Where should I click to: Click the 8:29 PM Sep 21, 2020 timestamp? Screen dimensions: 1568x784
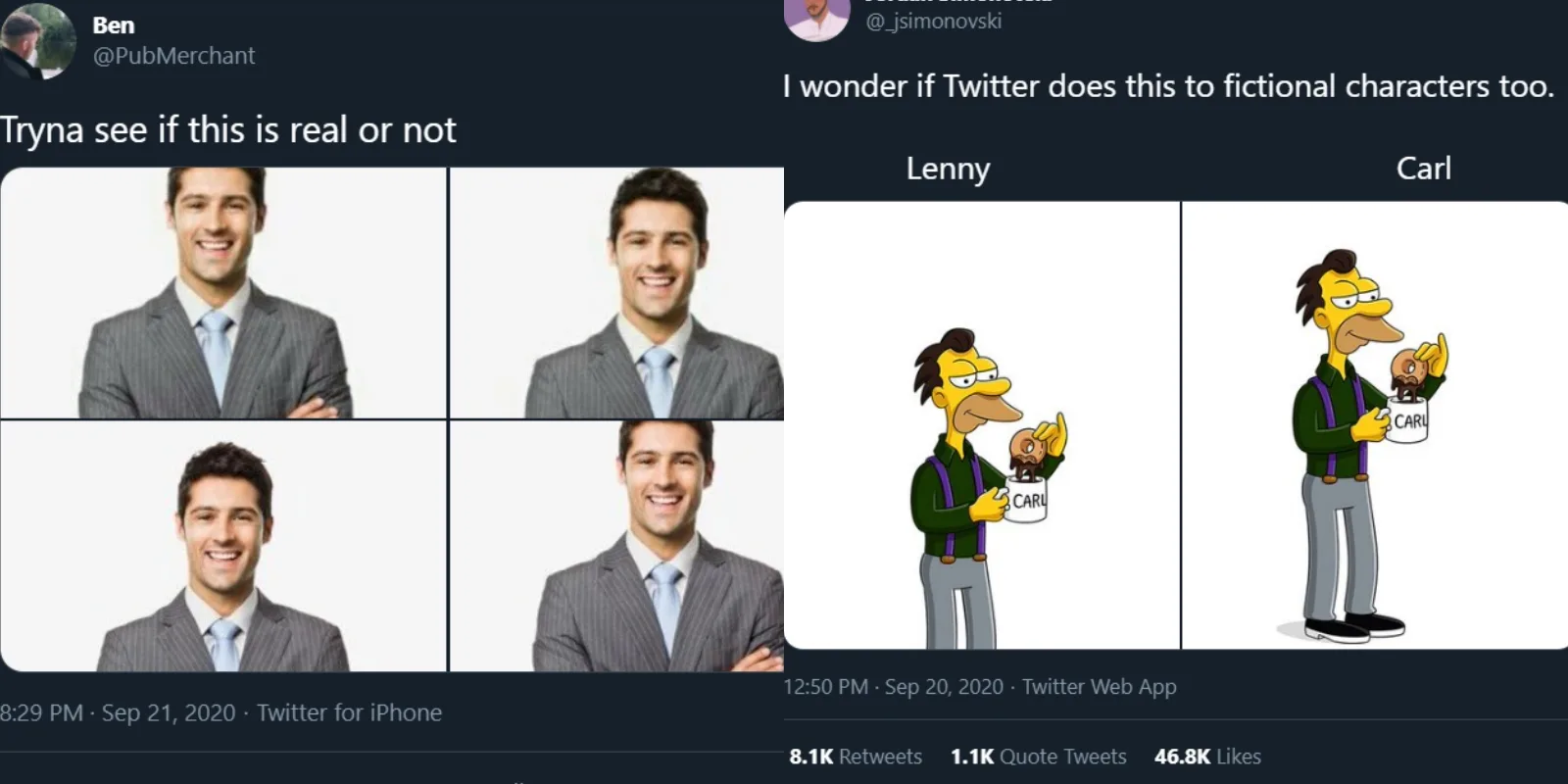118,712
